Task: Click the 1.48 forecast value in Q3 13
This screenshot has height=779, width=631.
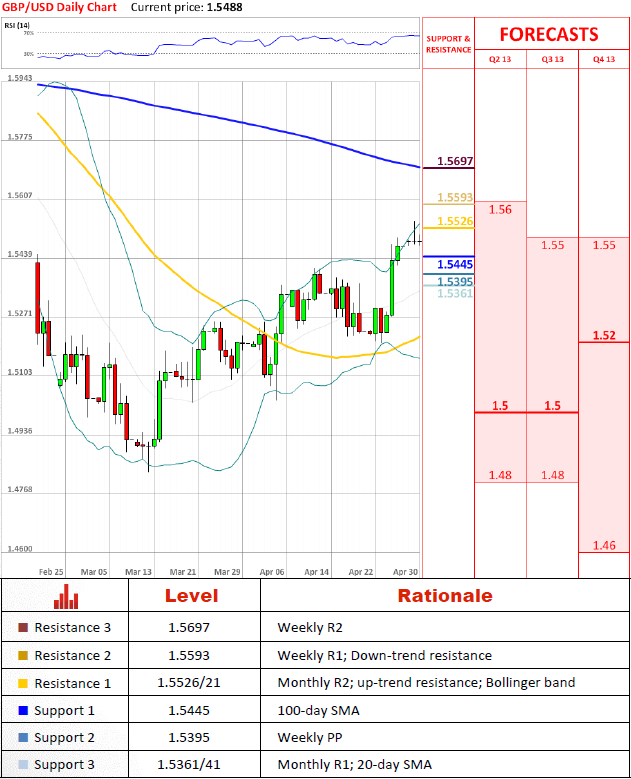Action: coord(552,475)
